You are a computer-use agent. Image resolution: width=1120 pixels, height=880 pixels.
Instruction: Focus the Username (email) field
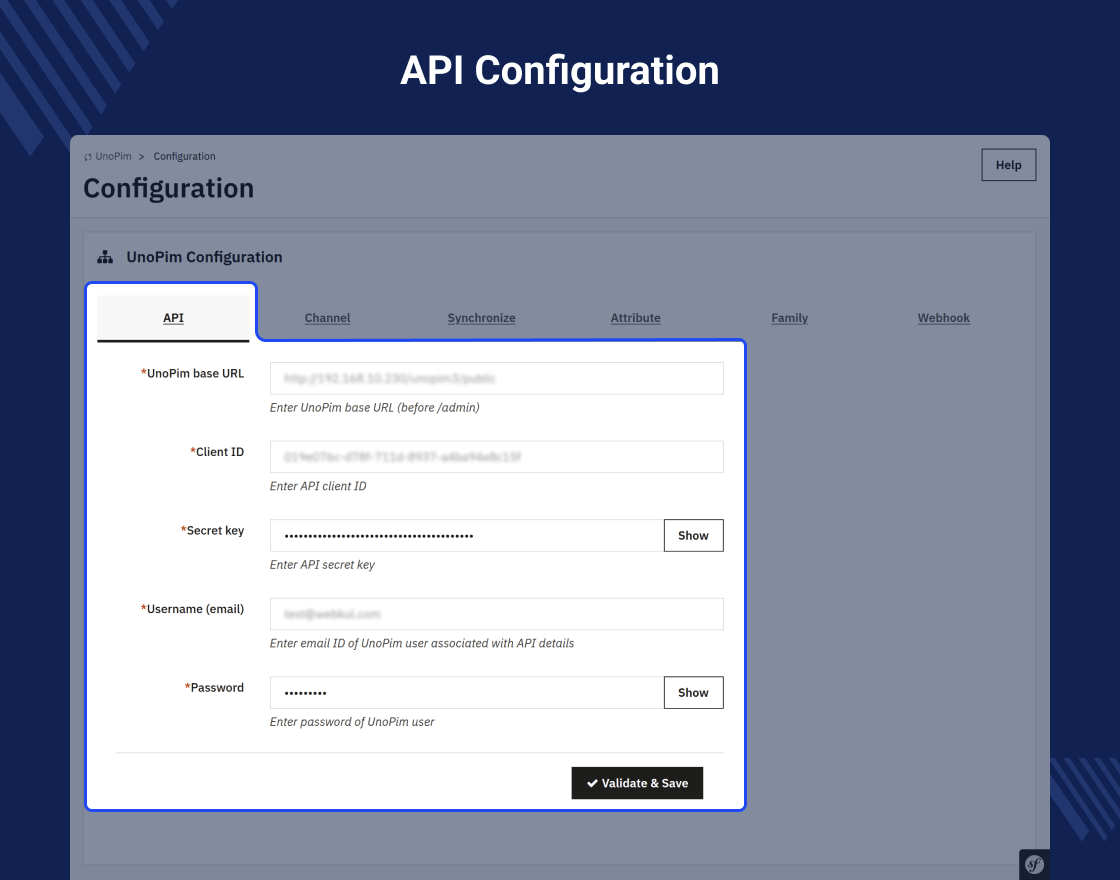click(496, 614)
